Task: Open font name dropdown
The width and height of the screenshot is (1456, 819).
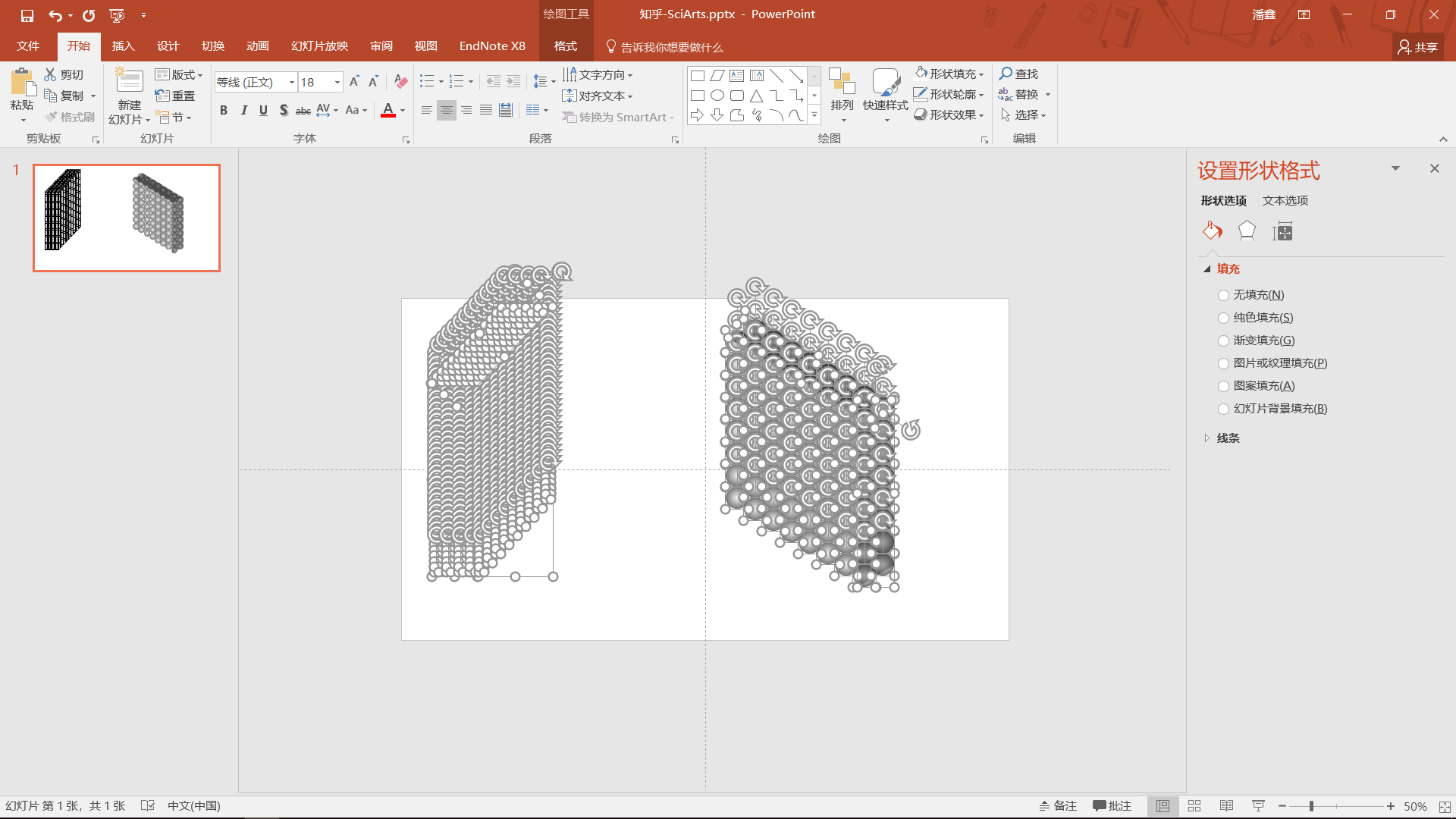Action: click(291, 82)
